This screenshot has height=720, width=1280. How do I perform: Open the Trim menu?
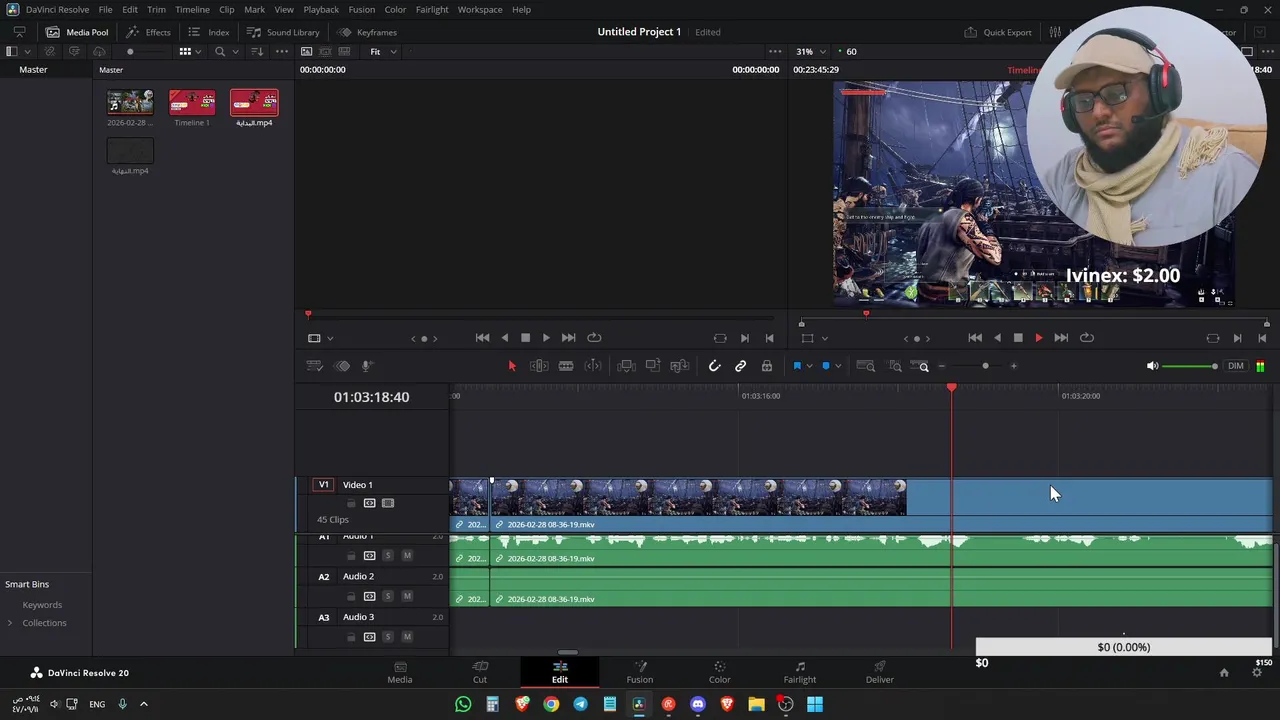[x=156, y=9]
